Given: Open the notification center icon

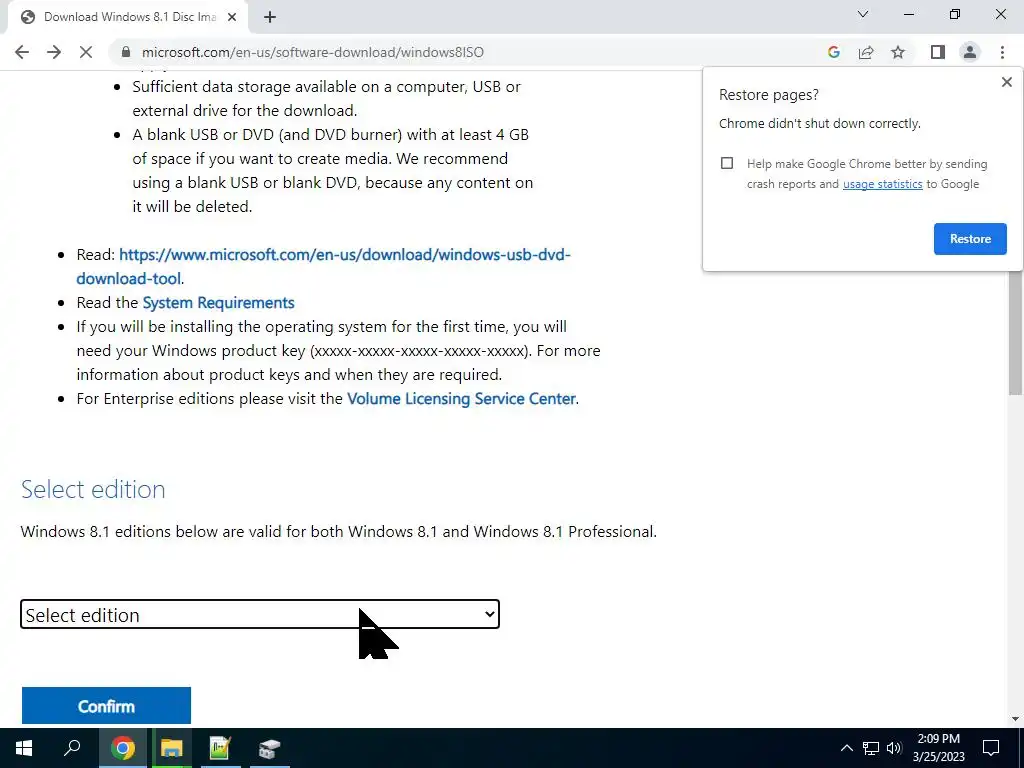Looking at the screenshot, I should 991,748.
